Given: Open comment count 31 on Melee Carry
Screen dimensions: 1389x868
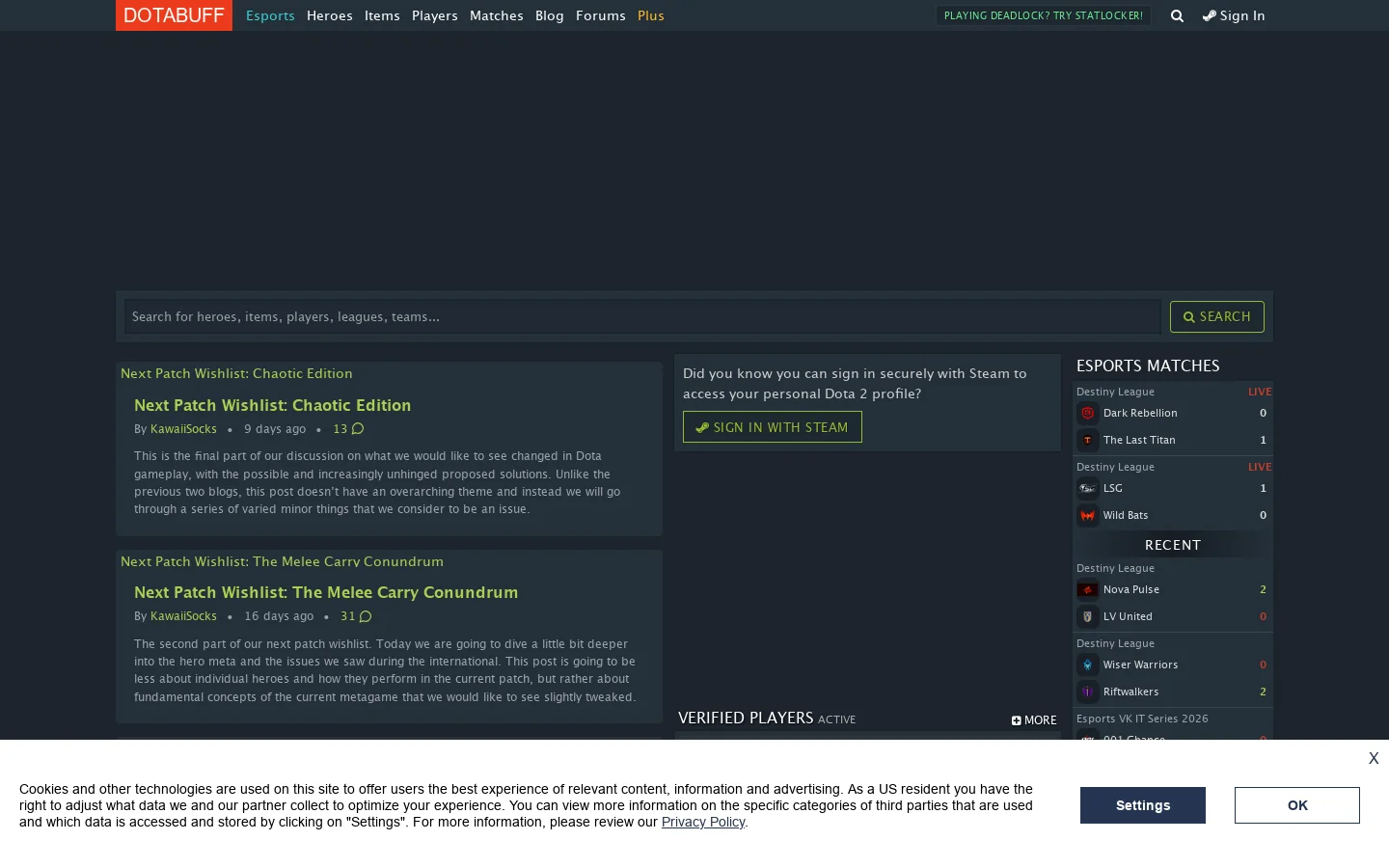Looking at the screenshot, I should coord(356,616).
